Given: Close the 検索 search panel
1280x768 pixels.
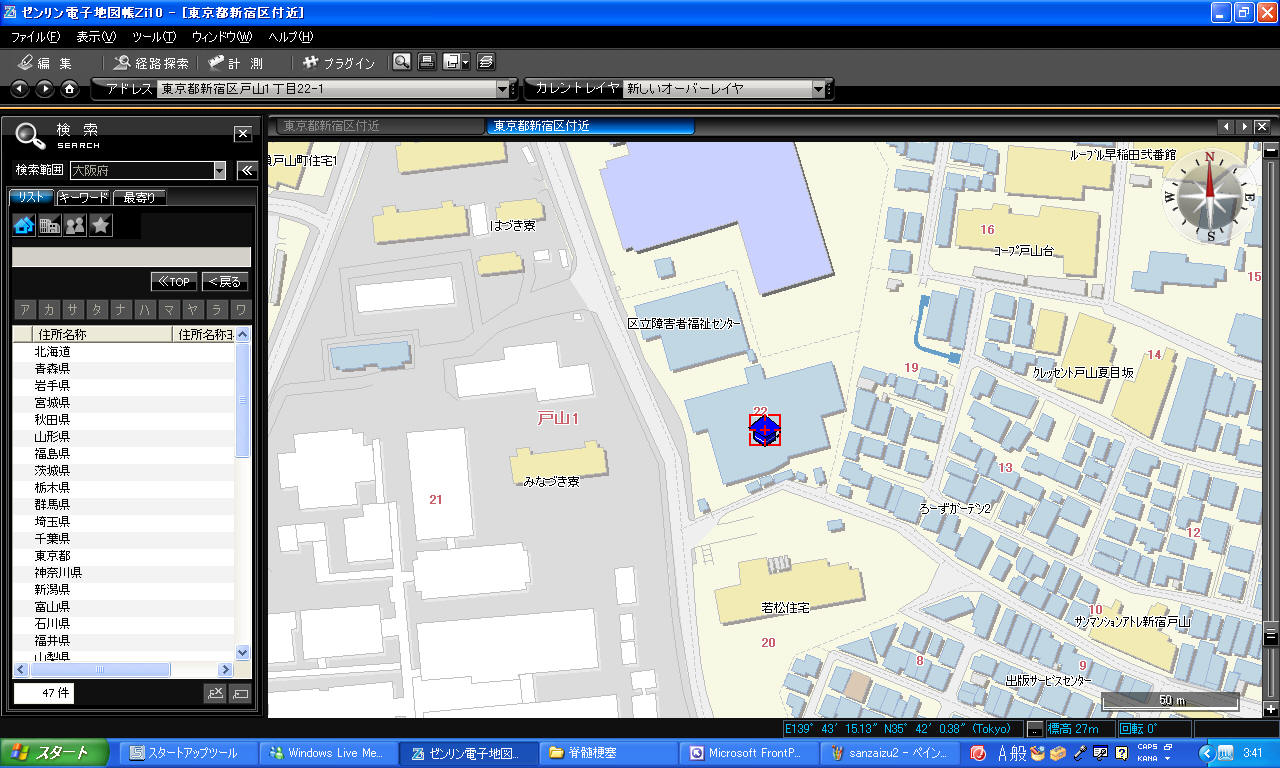Looking at the screenshot, I should point(242,134).
